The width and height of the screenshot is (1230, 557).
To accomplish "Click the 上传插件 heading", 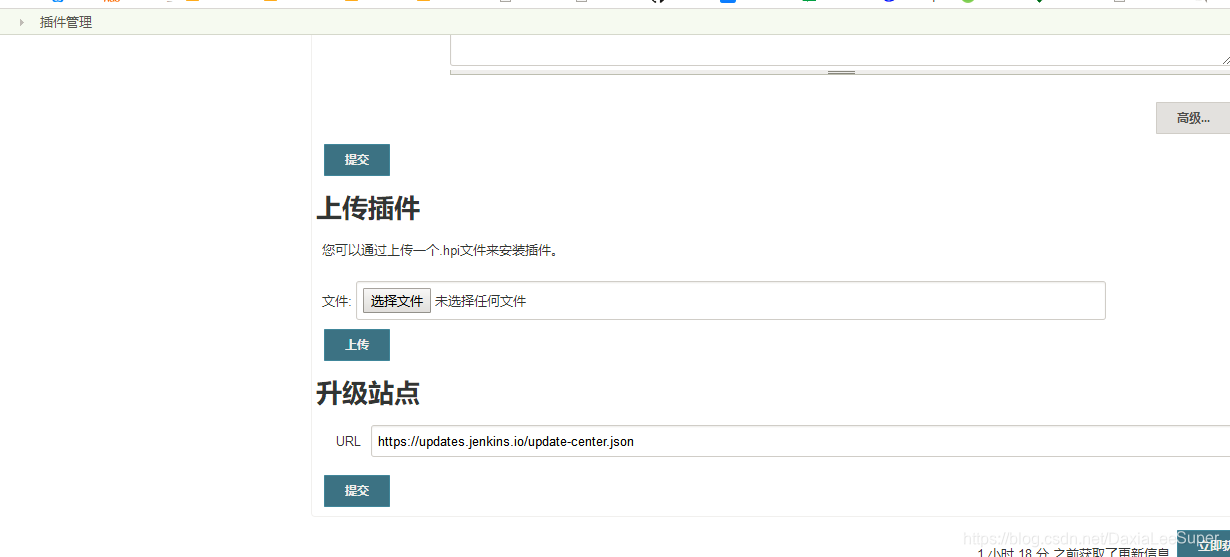I will pyautogui.click(x=368, y=208).
